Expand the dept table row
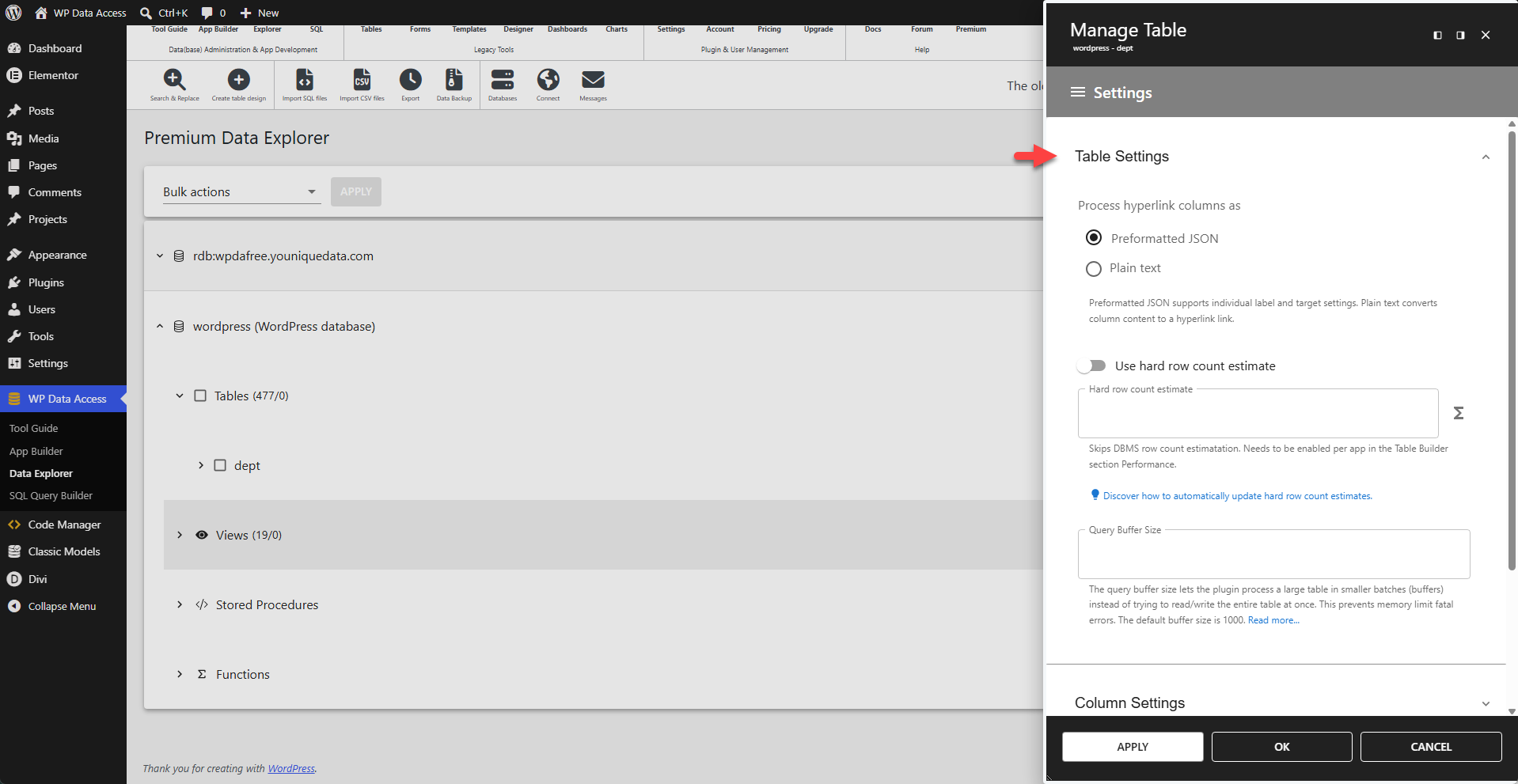The height and width of the screenshot is (784, 1518). point(200,465)
